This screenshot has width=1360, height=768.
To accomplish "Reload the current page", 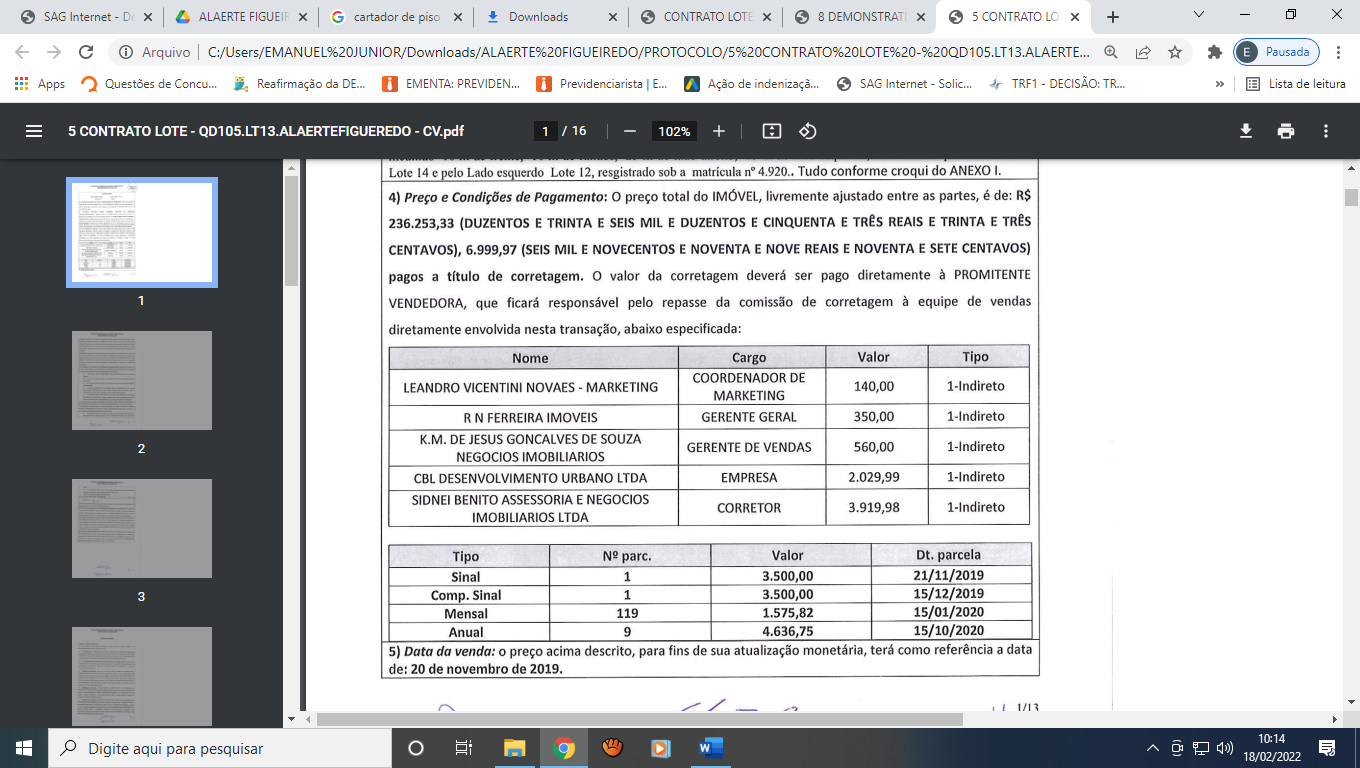I will (x=86, y=52).
